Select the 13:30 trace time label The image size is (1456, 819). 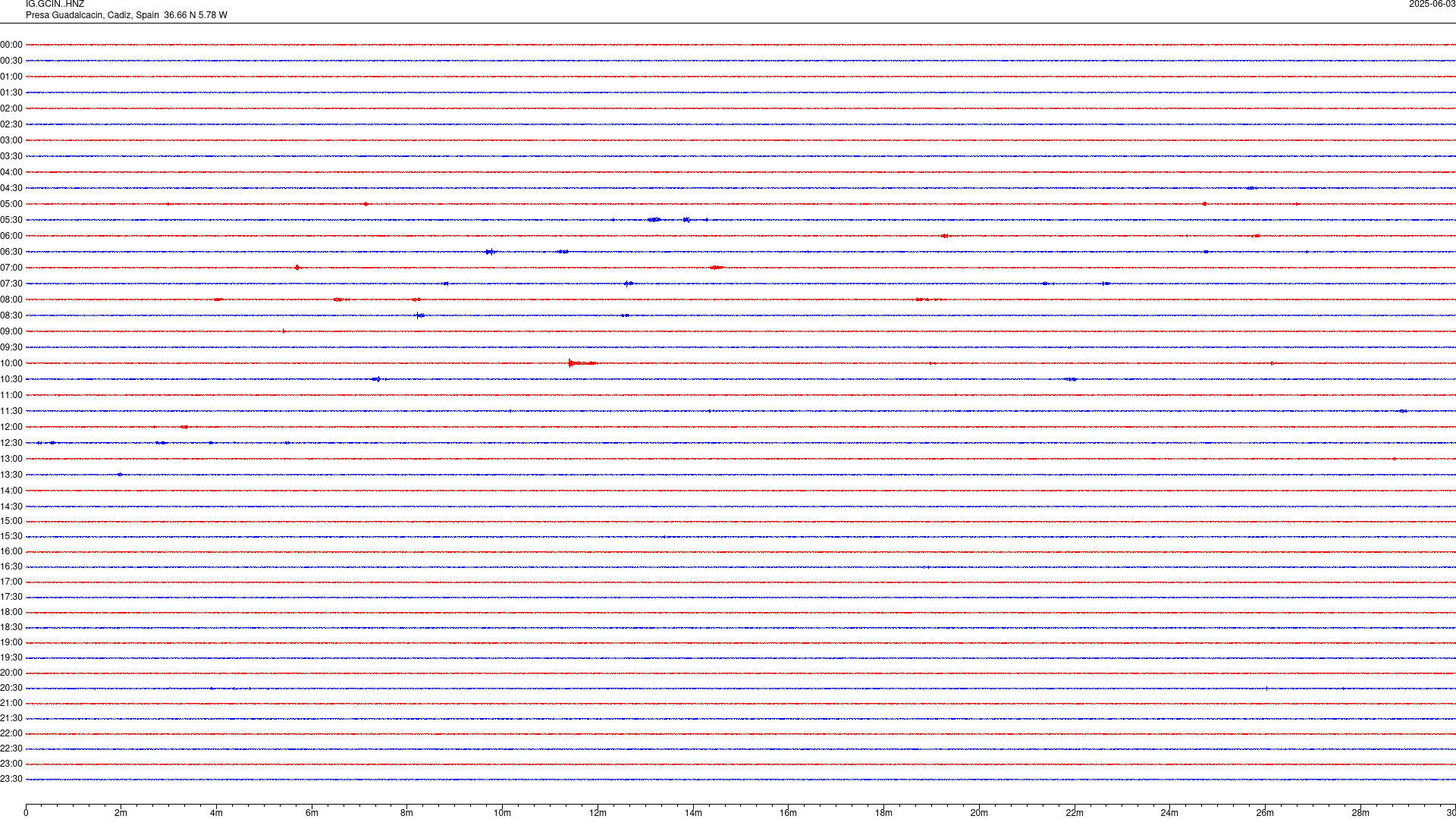click(x=11, y=475)
